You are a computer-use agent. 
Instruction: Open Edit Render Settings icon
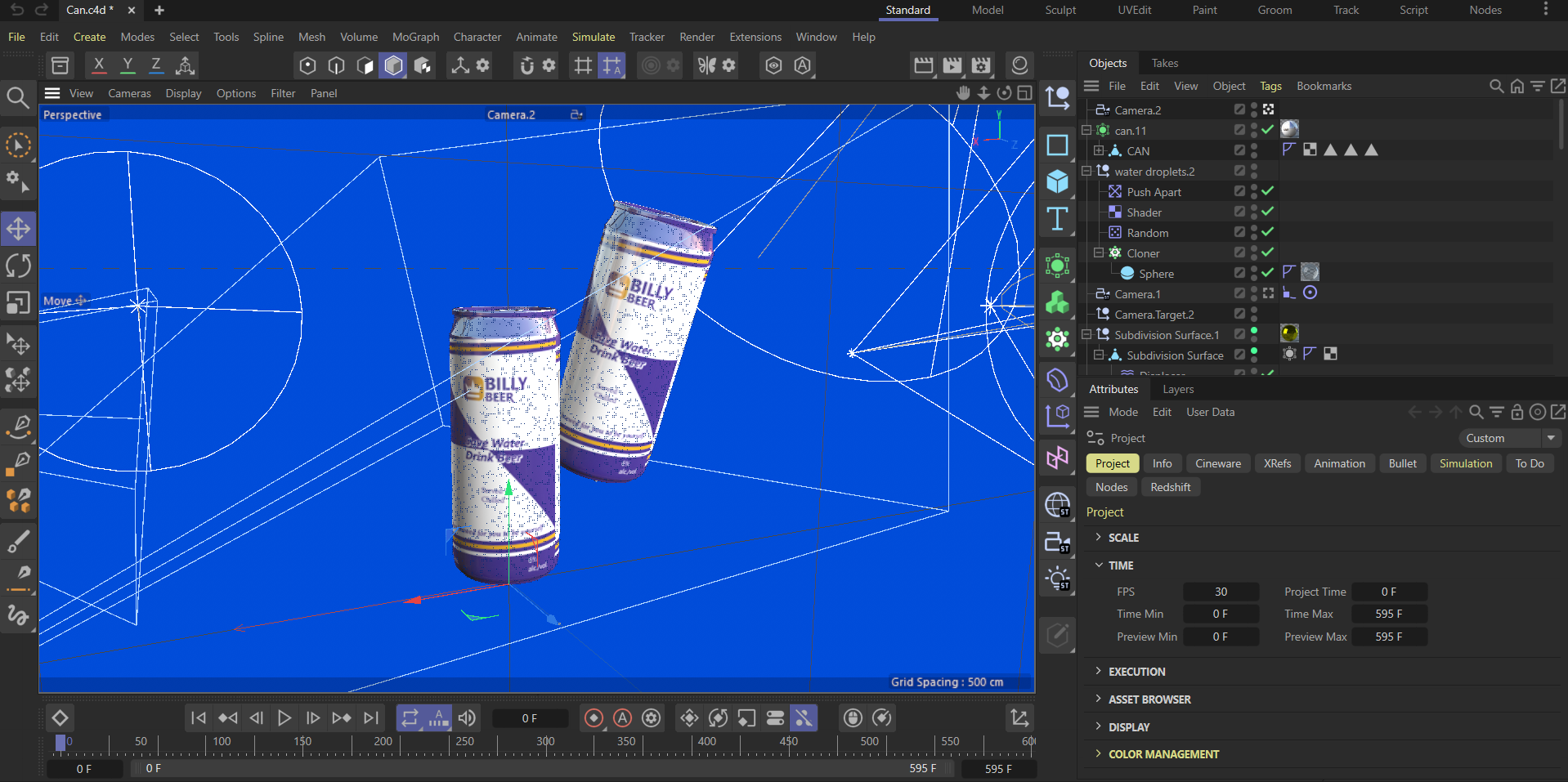coord(981,65)
